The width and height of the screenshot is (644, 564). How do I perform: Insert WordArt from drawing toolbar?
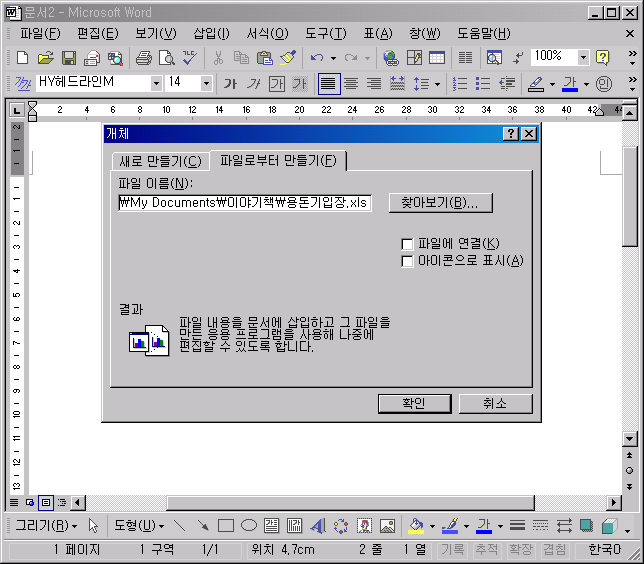[318, 525]
